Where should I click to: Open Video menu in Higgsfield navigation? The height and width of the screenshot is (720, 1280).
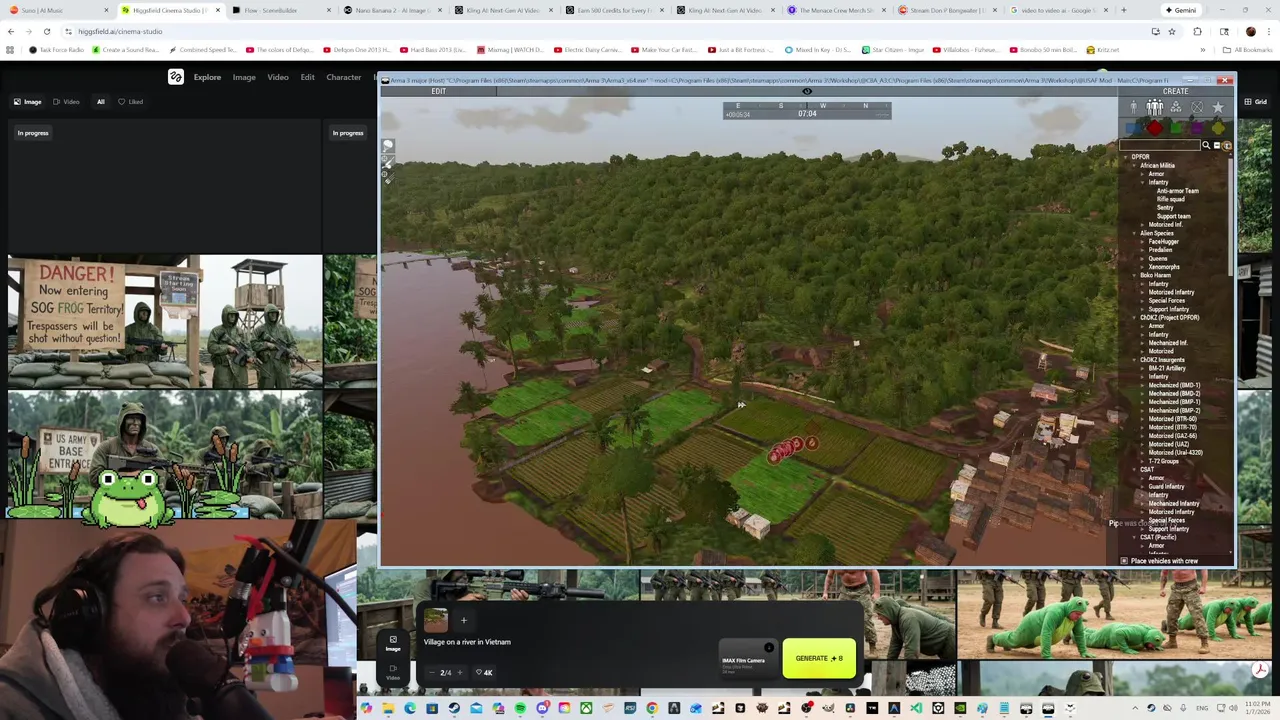[278, 77]
